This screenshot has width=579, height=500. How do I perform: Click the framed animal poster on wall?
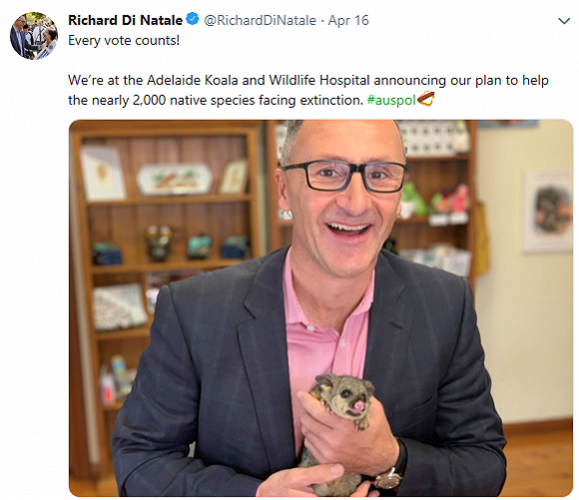point(548,211)
